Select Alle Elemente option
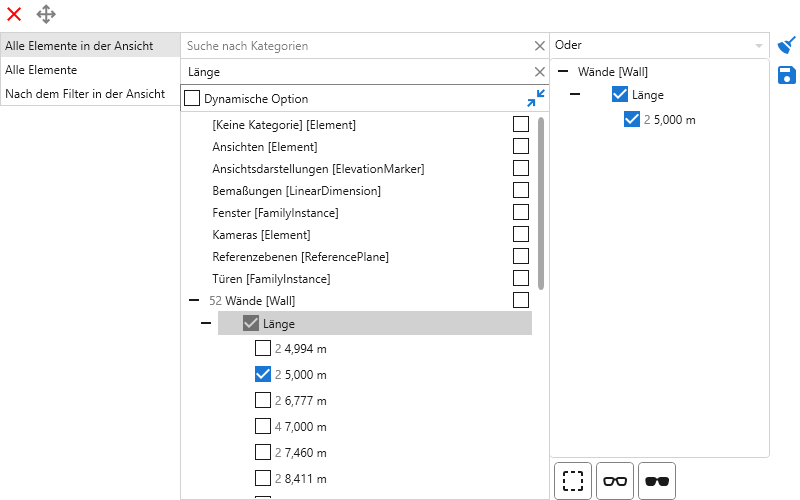 pos(41,70)
